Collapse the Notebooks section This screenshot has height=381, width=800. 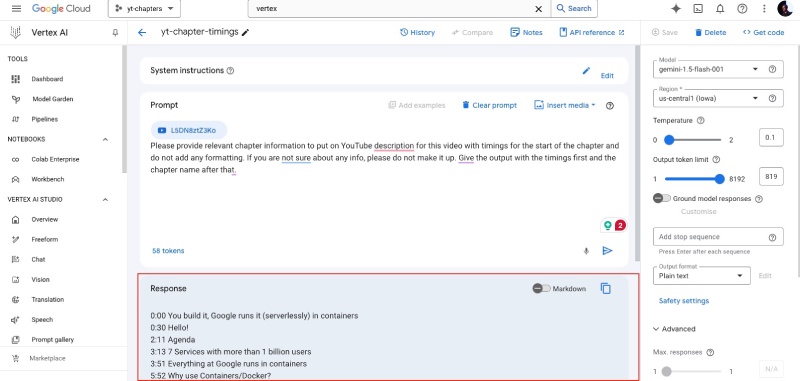106,139
